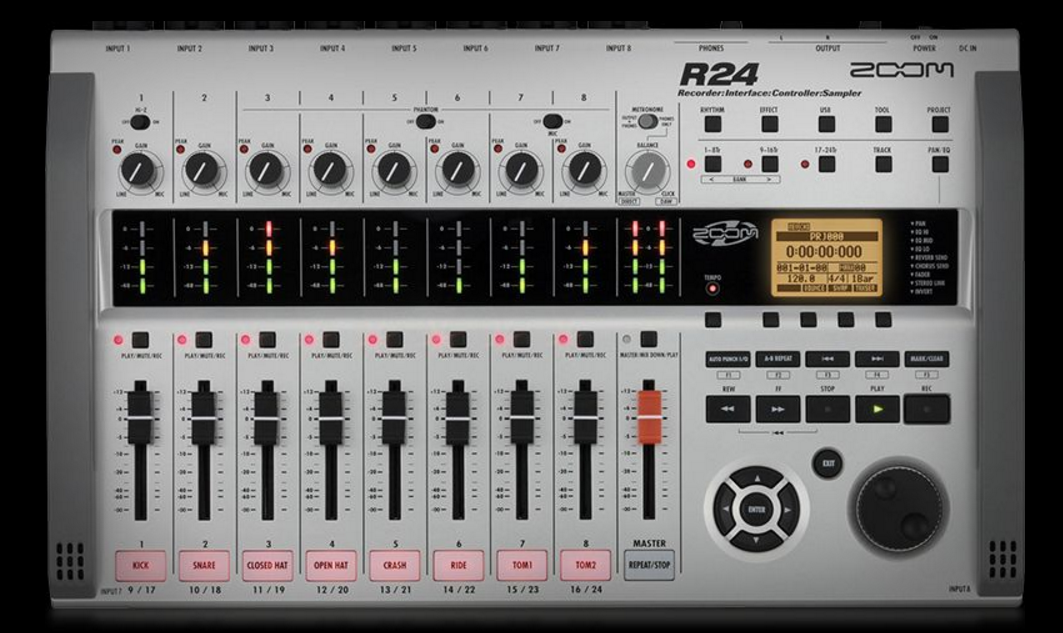Image resolution: width=1063 pixels, height=633 pixels.
Task: Open the RHYTHM section button
Action: (x=713, y=124)
